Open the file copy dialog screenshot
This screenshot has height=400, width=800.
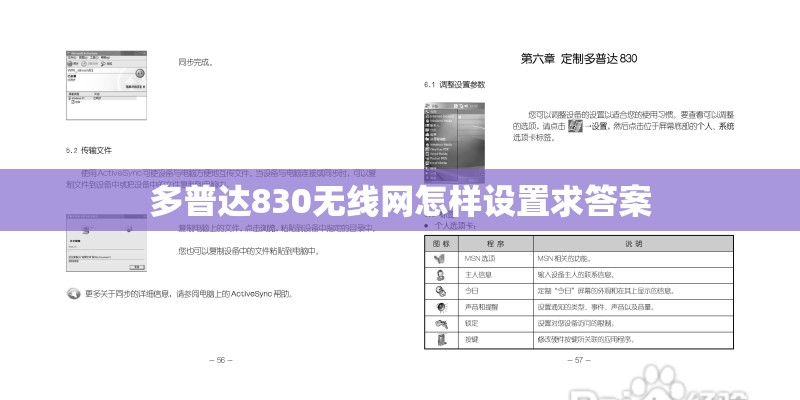106,242
